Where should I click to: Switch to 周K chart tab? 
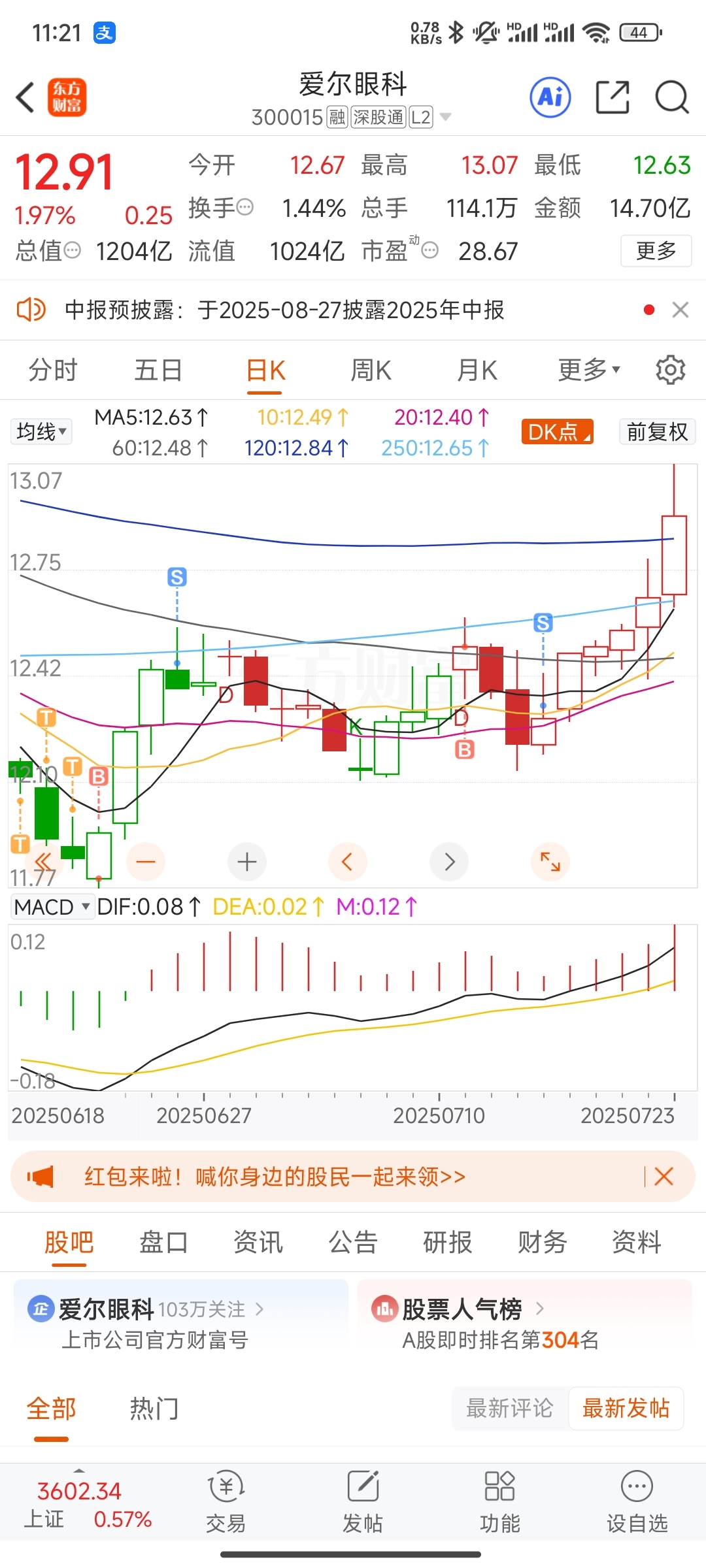(x=371, y=370)
